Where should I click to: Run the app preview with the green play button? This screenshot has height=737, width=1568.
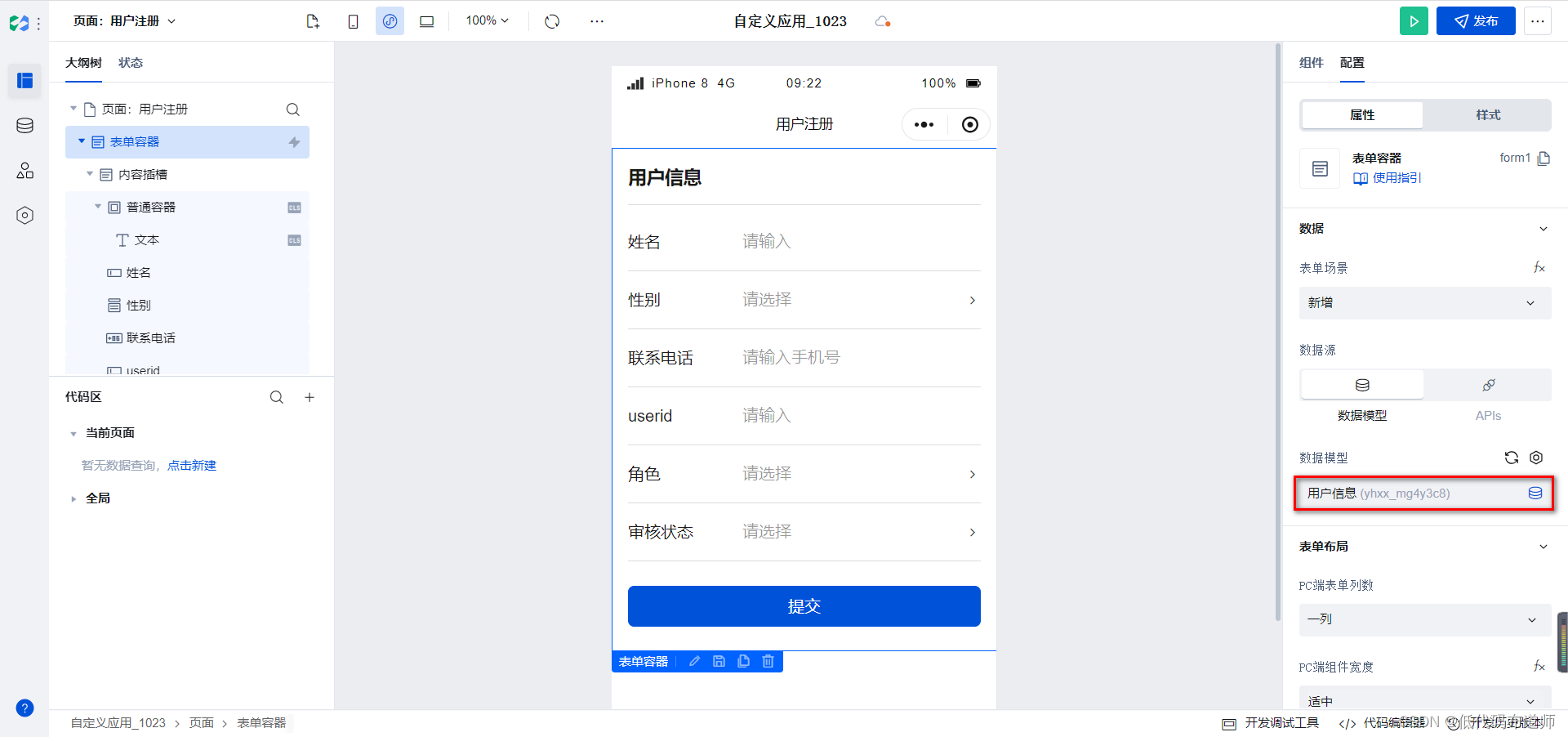click(1414, 21)
